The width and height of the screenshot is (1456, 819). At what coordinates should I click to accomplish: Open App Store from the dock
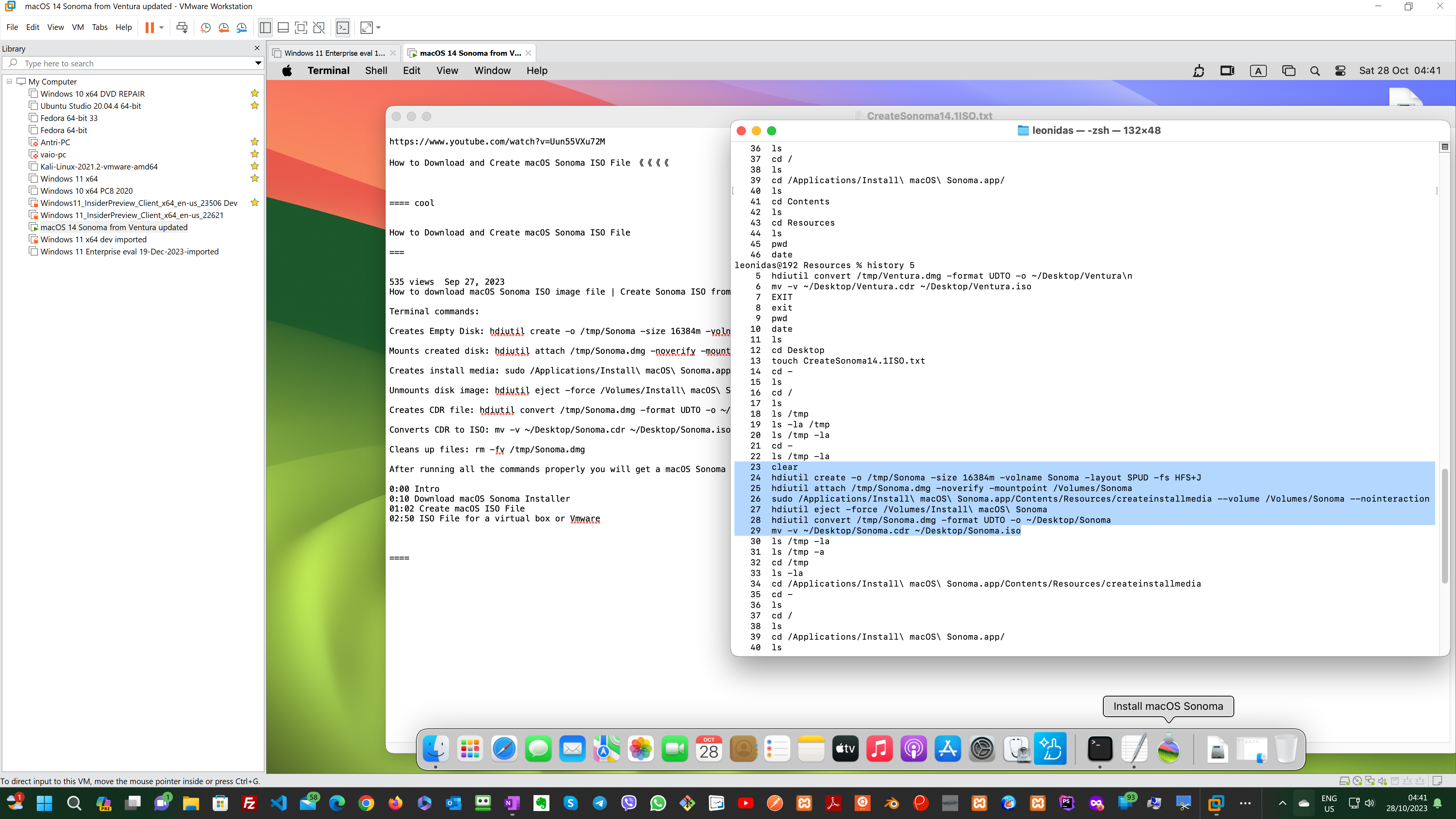[x=948, y=749]
